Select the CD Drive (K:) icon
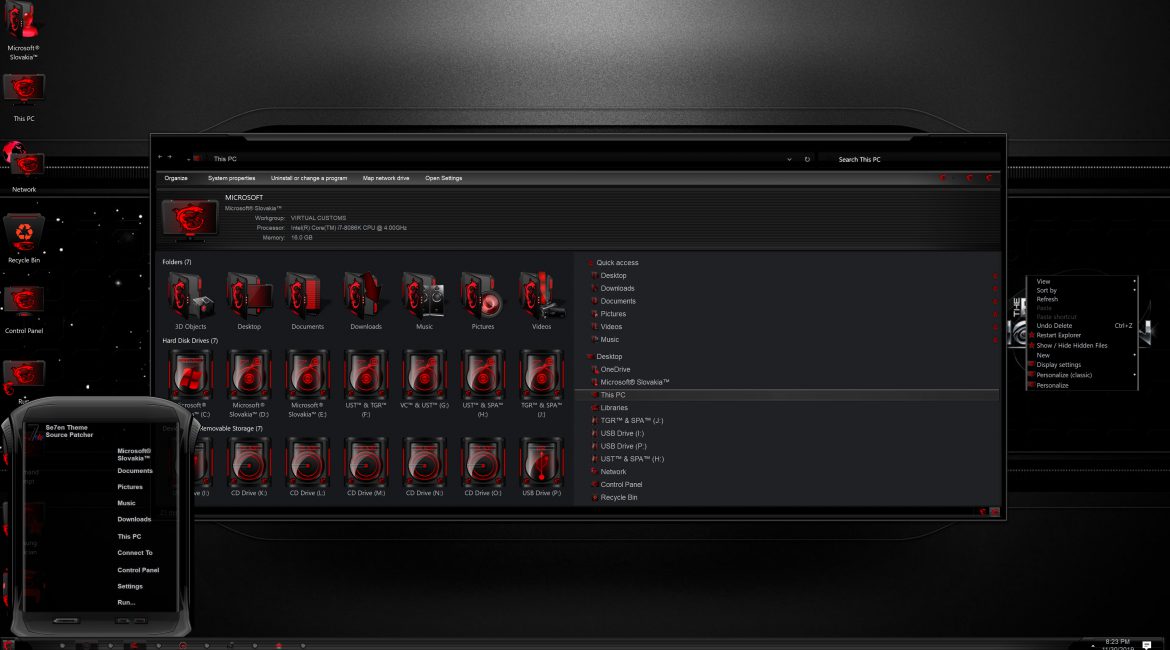Screen dimensions: 1170x650 pyautogui.click(x=249, y=463)
